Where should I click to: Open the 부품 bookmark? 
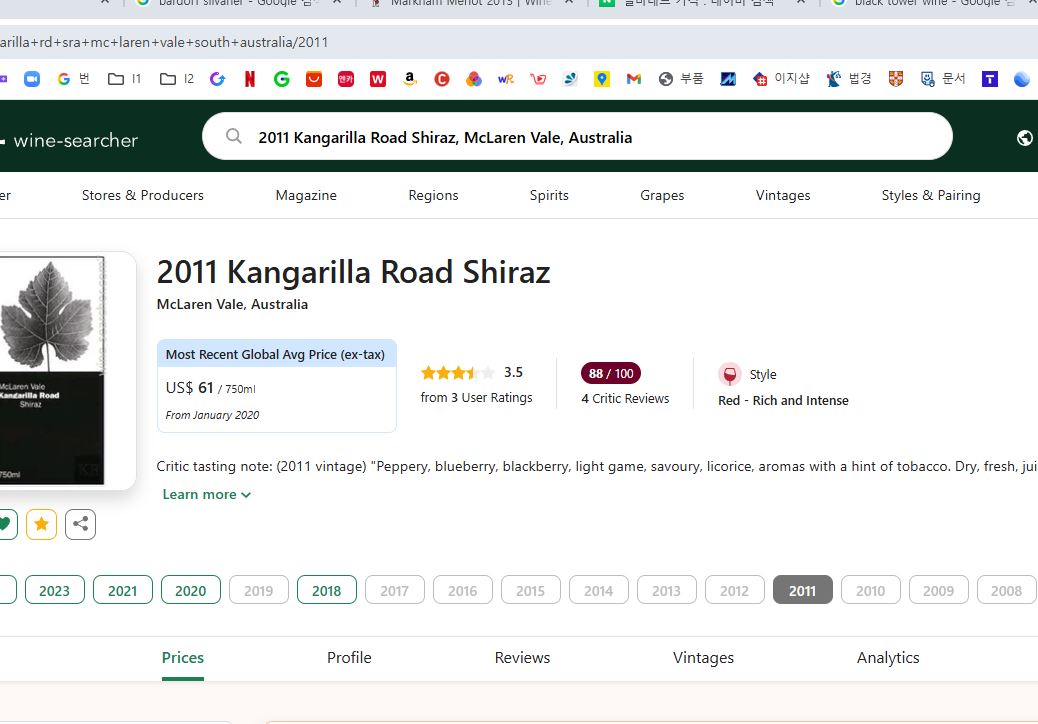pyautogui.click(x=681, y=79)
